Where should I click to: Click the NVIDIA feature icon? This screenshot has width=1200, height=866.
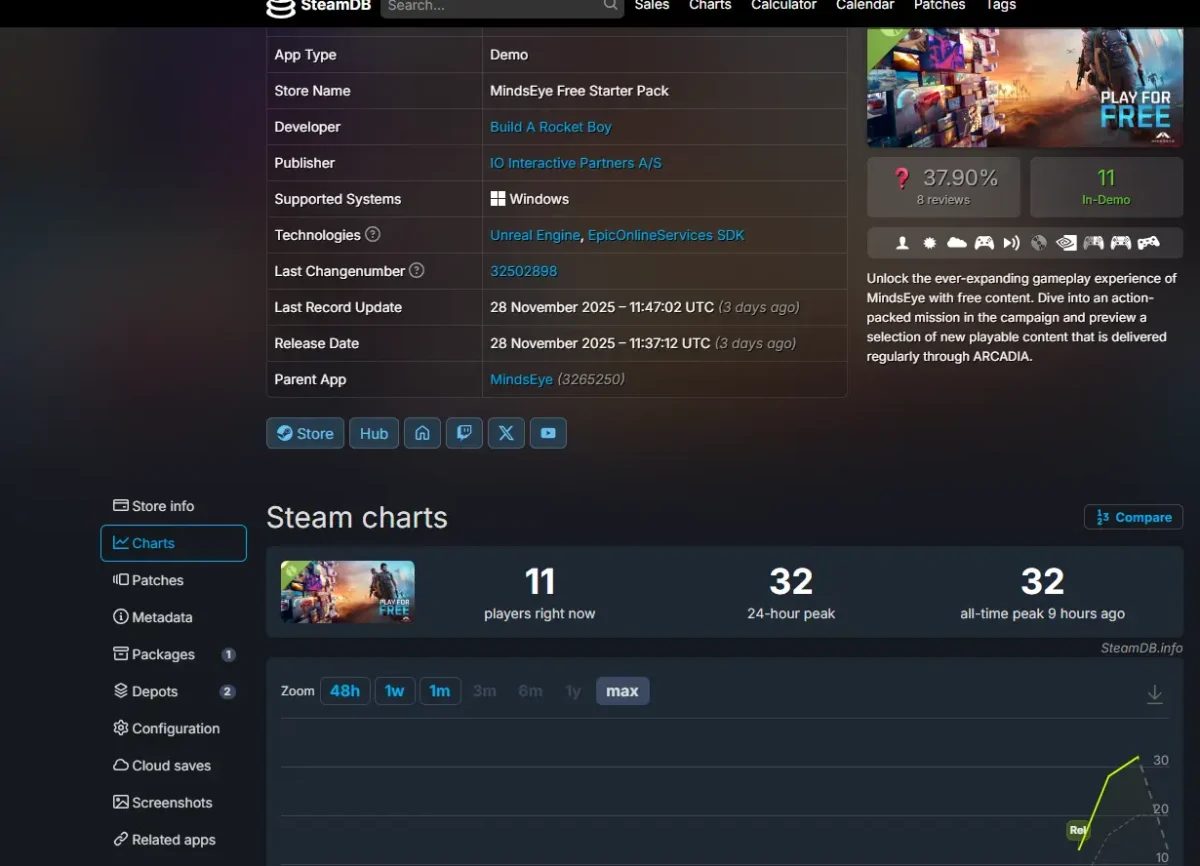tap(1066, 243)
